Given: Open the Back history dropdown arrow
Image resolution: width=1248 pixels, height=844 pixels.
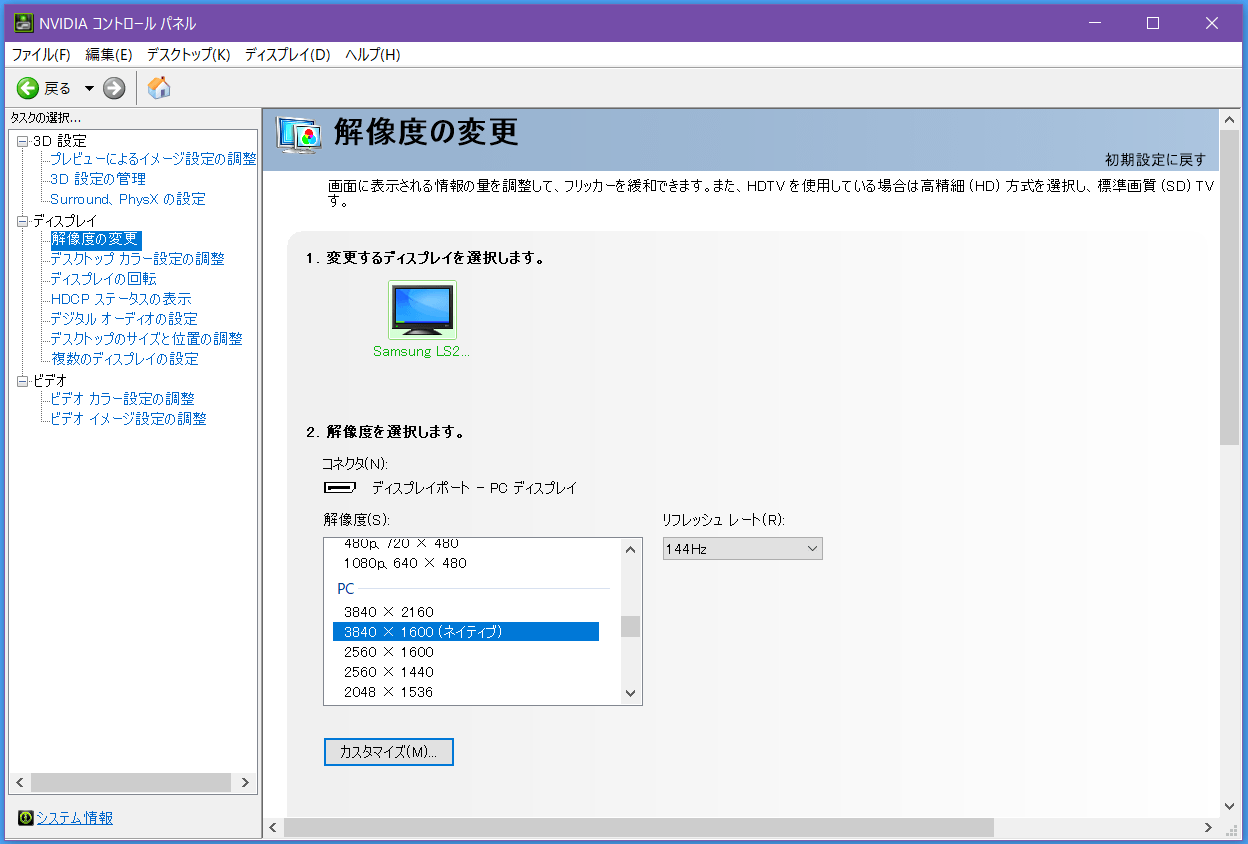Looking at the screenshot, I should tap(89, 88).
